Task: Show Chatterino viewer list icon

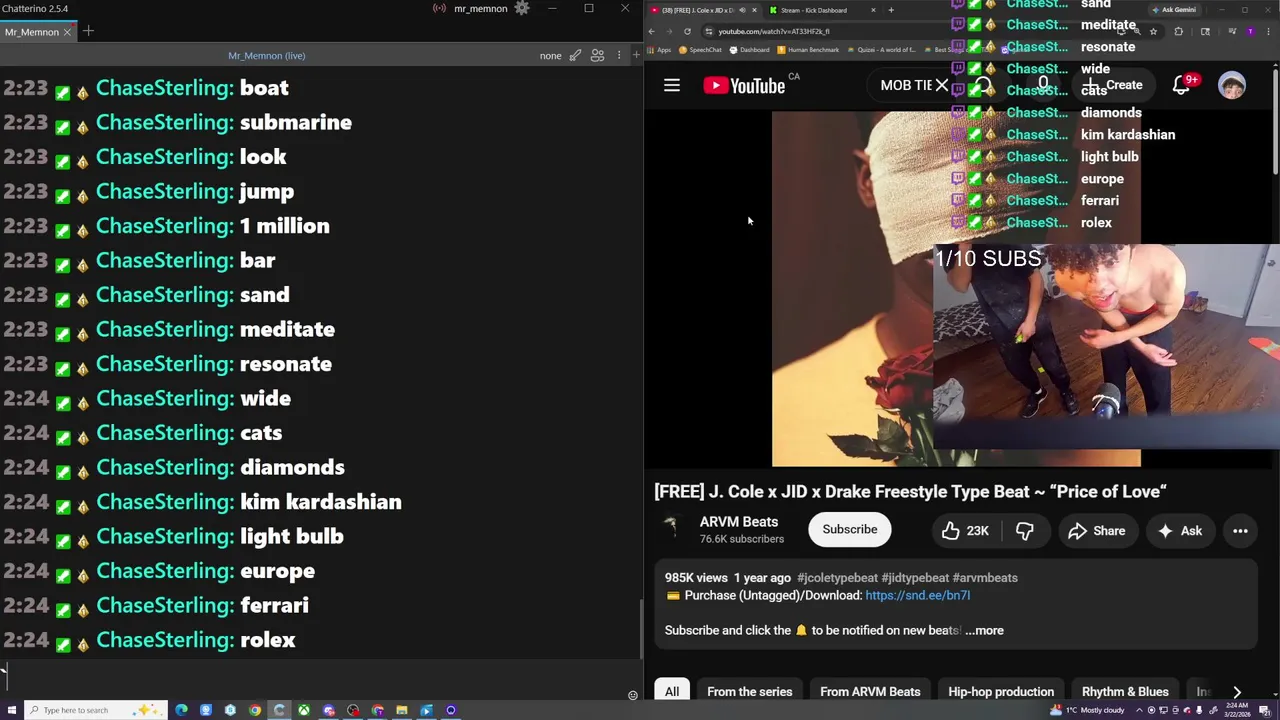Action: [597, 56]
